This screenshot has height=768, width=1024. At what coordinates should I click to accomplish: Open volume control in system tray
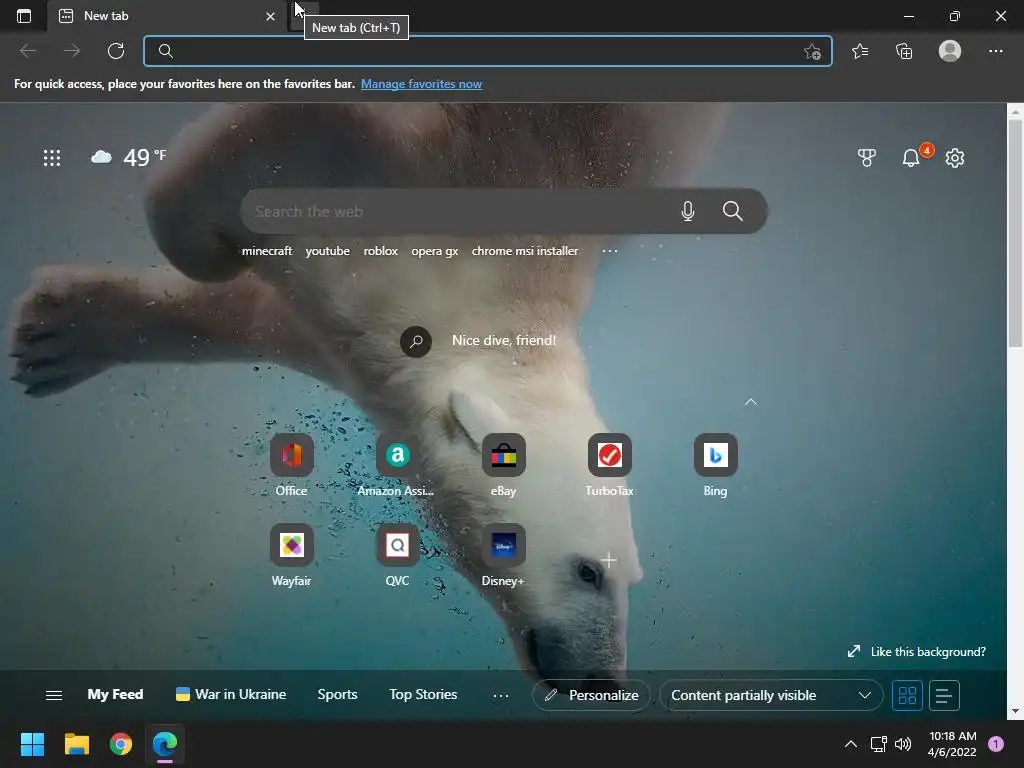pyautogui.click(x=903, y=744)
